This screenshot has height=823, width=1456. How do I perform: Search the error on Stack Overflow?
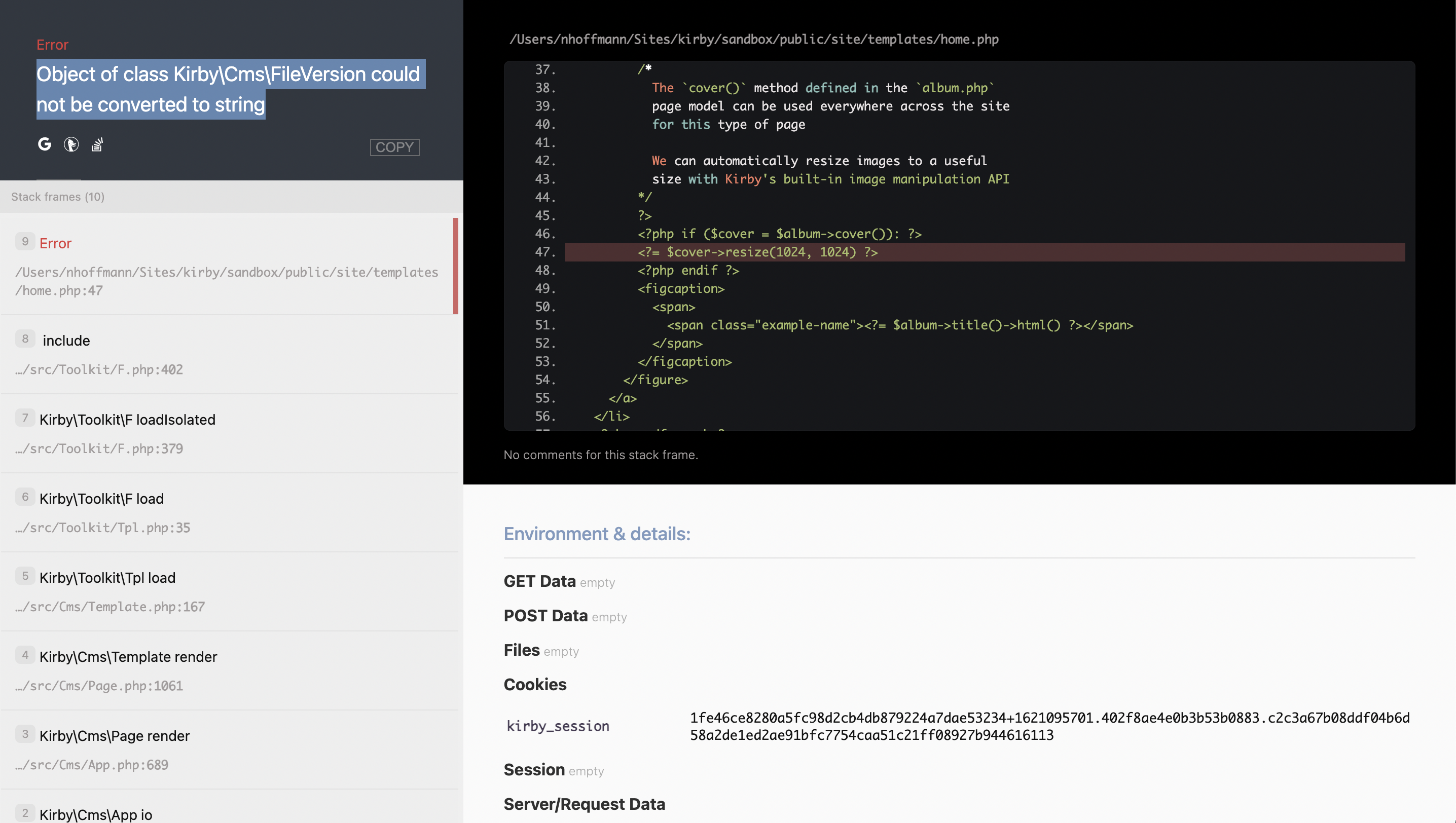(96, 145)
